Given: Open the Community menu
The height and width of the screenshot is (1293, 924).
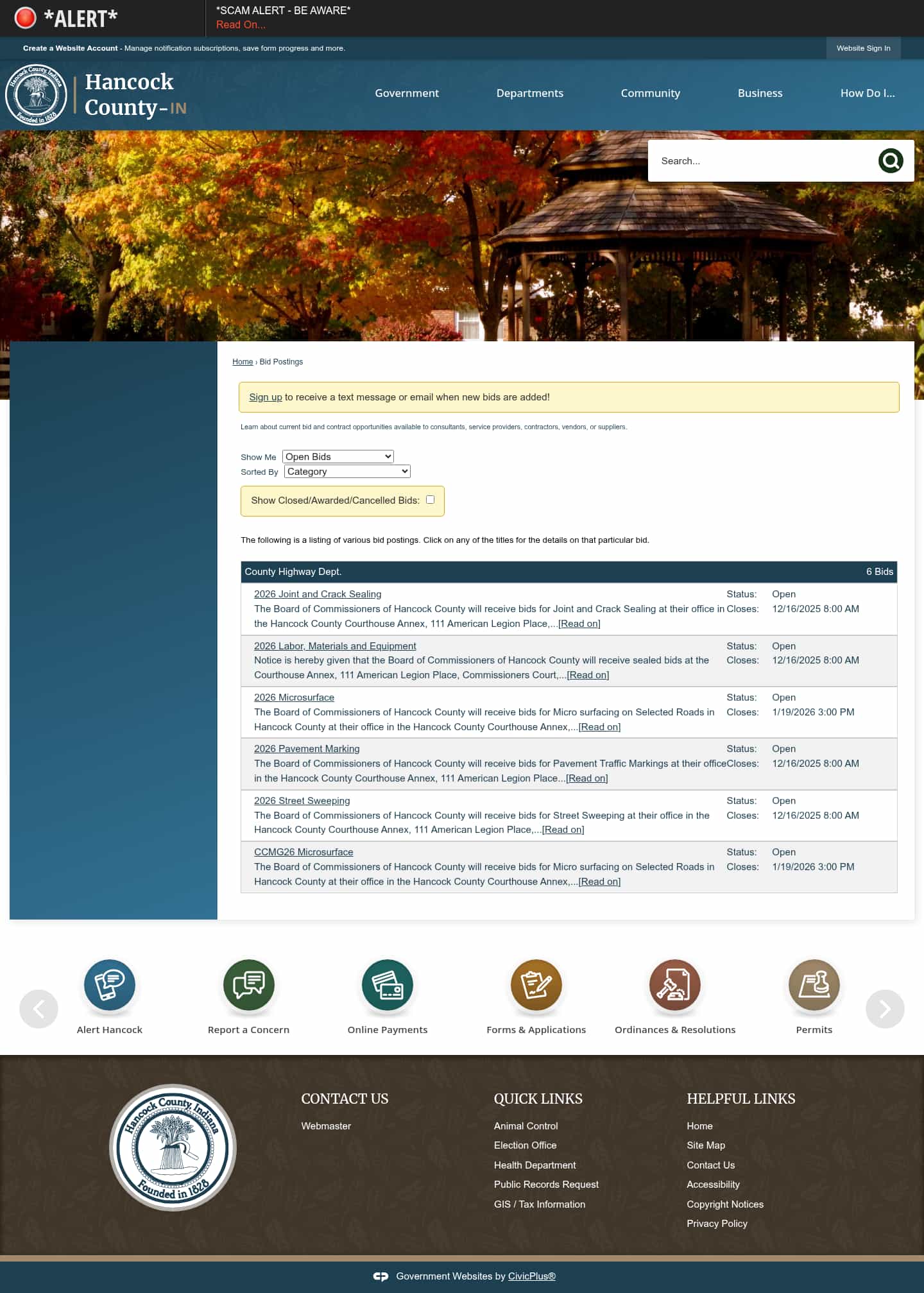Looking at the screenshot, I should click(651, 93).
